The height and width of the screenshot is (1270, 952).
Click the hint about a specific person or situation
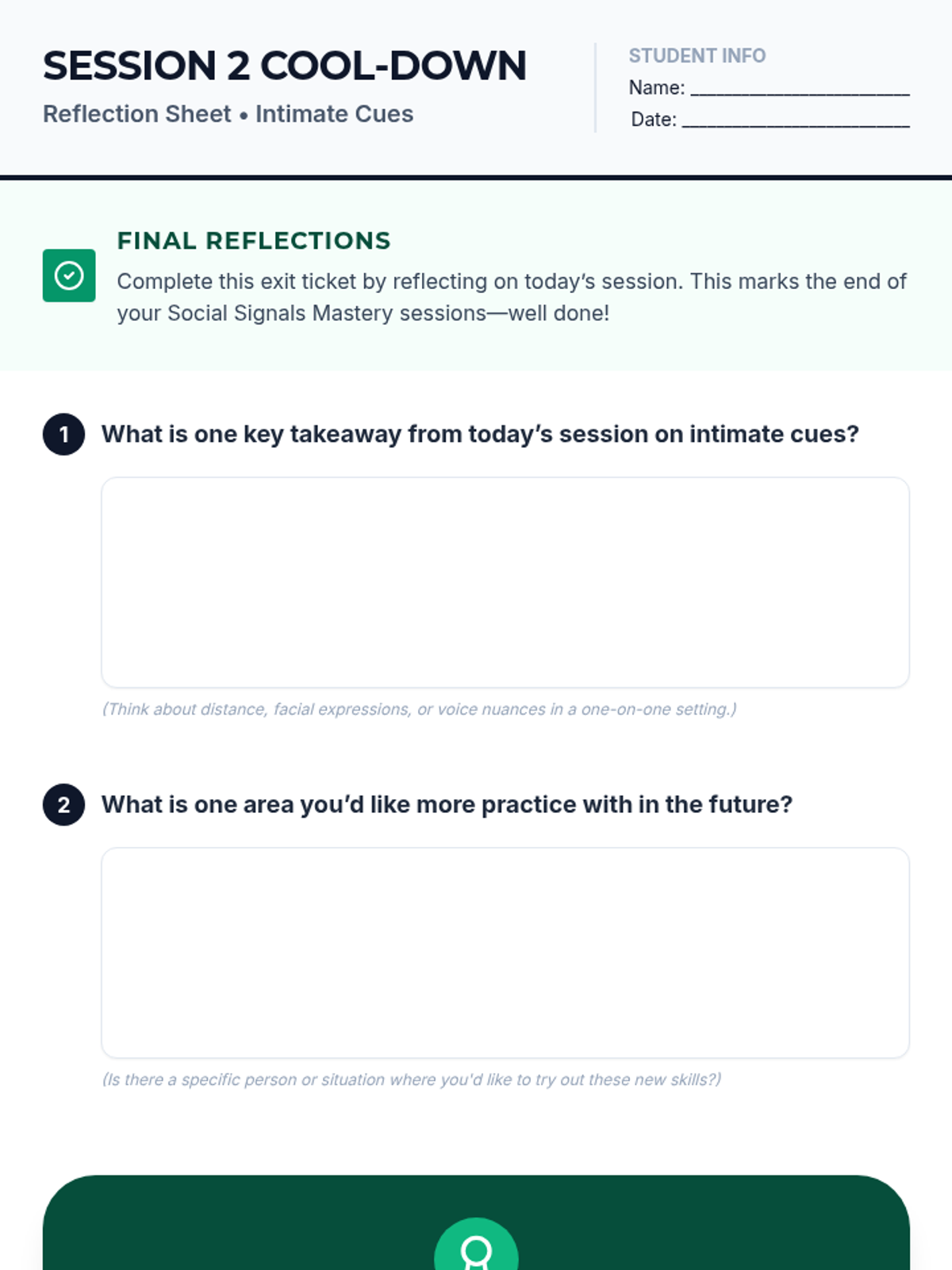pyautogui.click(x=411, y=1079)
